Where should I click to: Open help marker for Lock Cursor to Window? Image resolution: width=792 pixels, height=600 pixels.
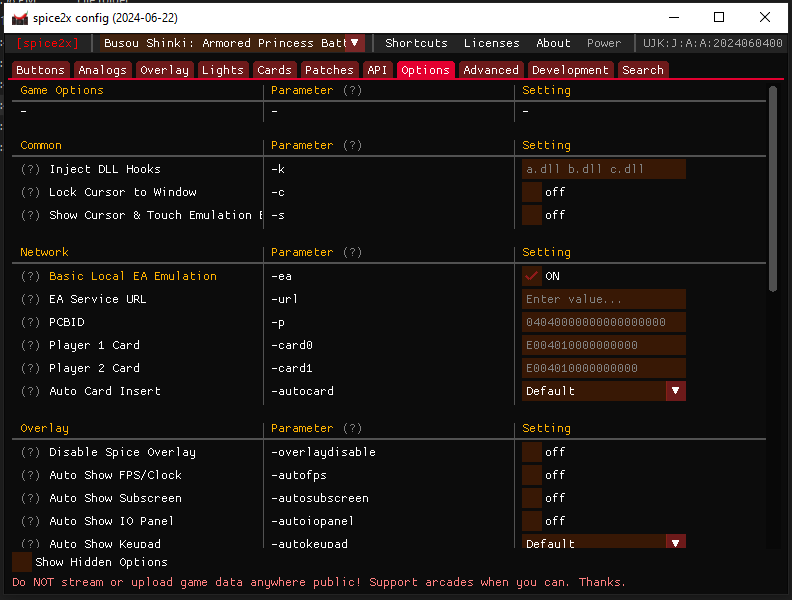pos(30,192)
